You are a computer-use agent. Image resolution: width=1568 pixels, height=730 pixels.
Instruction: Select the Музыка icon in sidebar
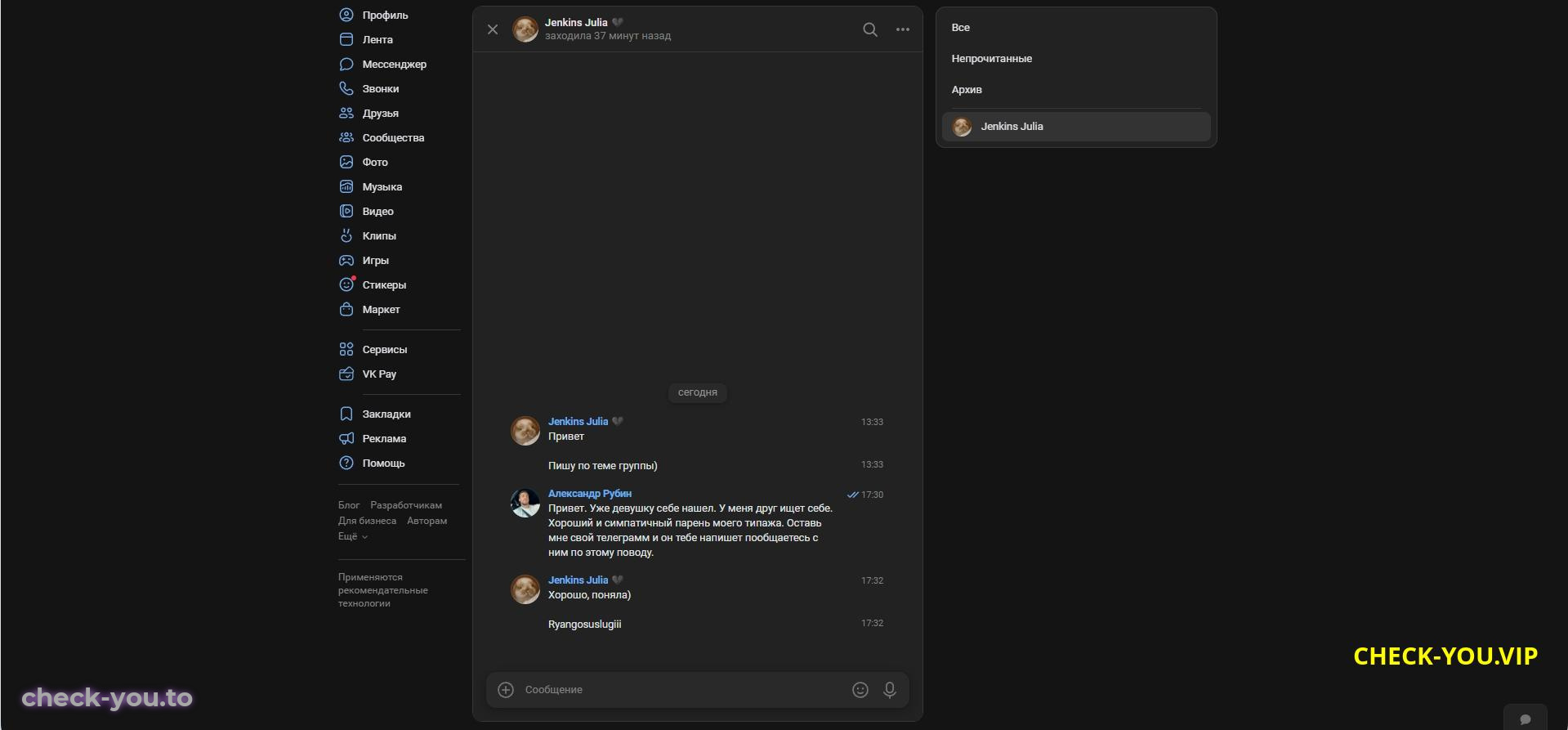coord(346,186)
